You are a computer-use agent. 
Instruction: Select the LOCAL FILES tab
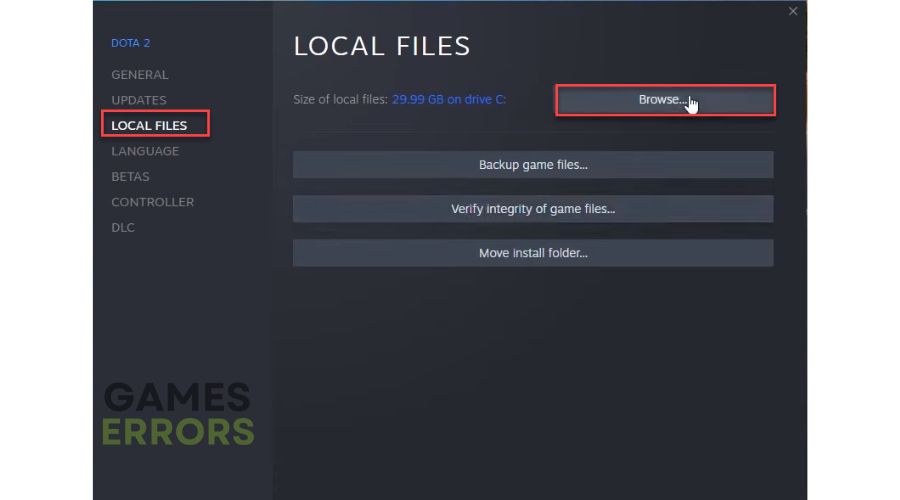click(x=149, y=125)
